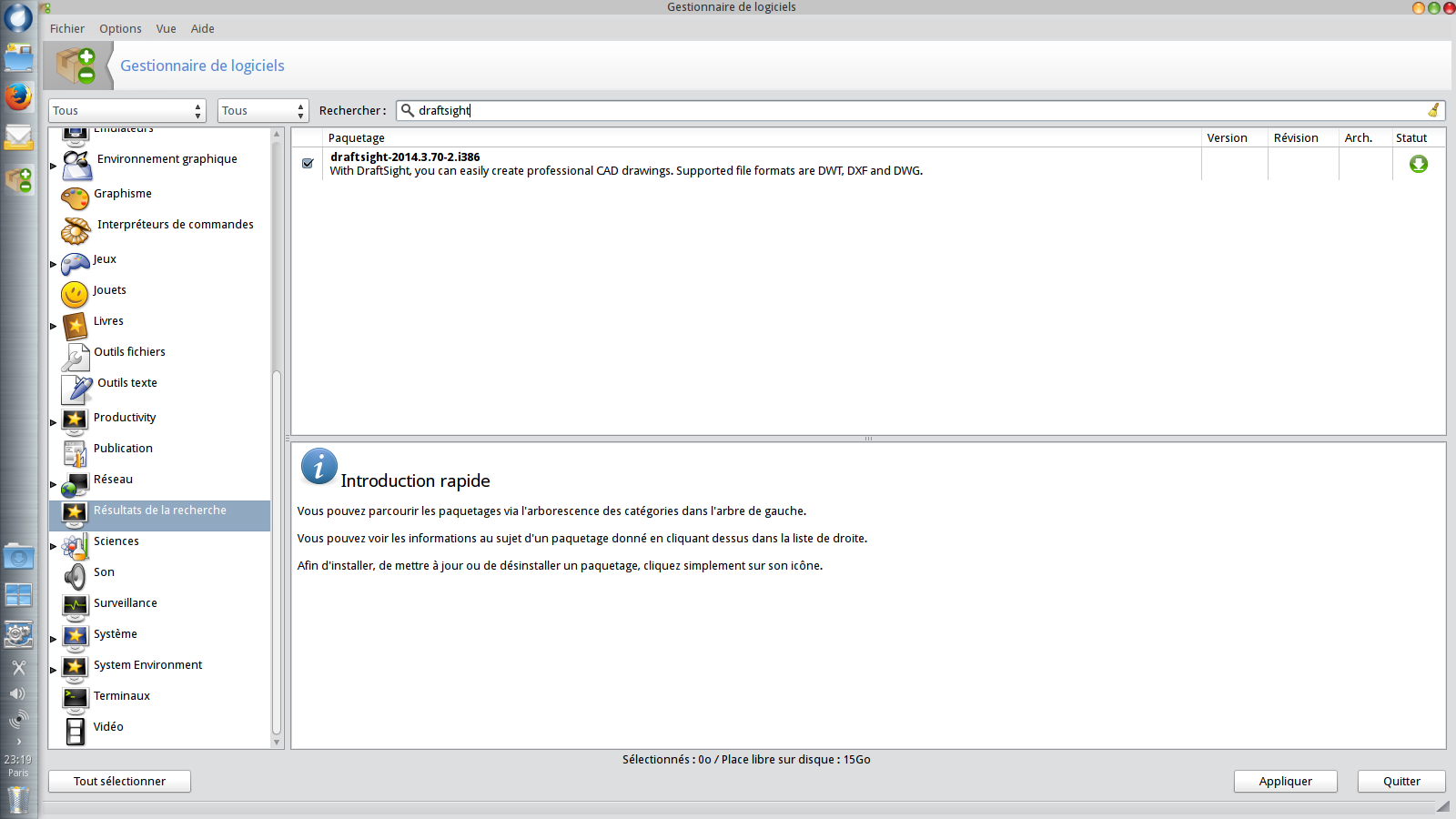Click the Quitter button
This screenshot has width=1456, height=819.
click(x=1401, y=781)
